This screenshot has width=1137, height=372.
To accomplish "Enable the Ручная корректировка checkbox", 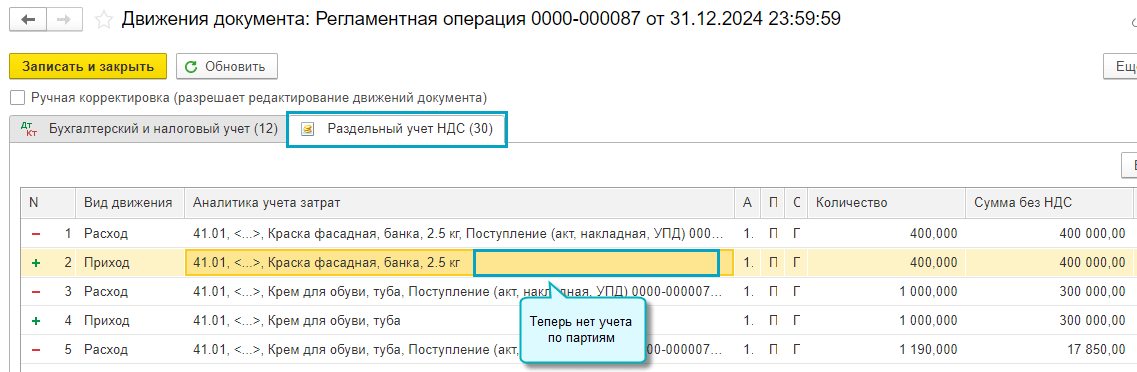I will click(x=17, y=97).
